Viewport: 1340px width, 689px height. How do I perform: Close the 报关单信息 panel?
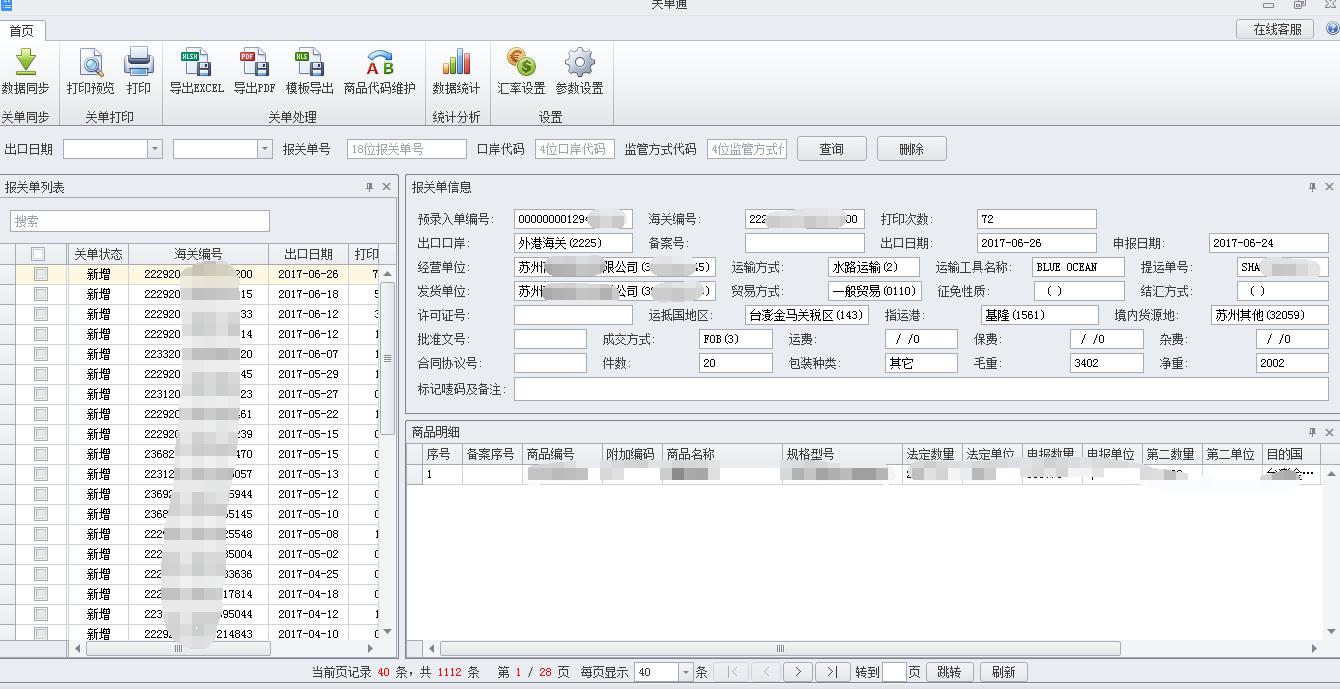[1329, 187]
